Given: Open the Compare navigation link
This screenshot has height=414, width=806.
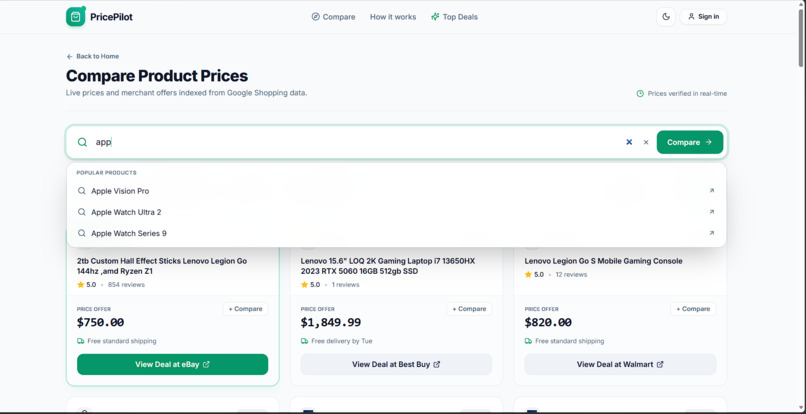Looking at the screenshot, I should tap(333, 17).
